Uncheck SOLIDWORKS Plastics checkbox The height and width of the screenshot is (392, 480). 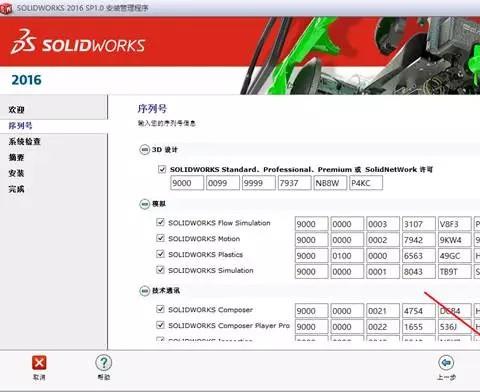coord(160,254)
